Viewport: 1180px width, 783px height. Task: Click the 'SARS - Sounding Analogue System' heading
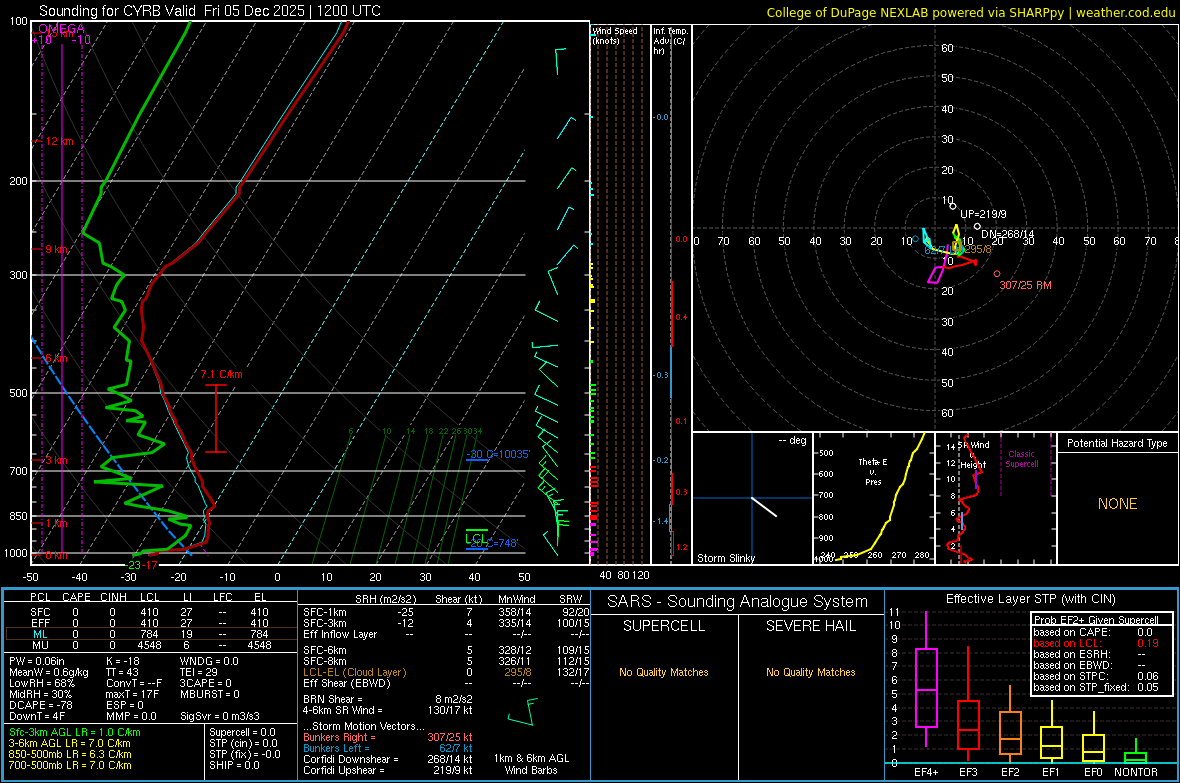coord(738,602)
